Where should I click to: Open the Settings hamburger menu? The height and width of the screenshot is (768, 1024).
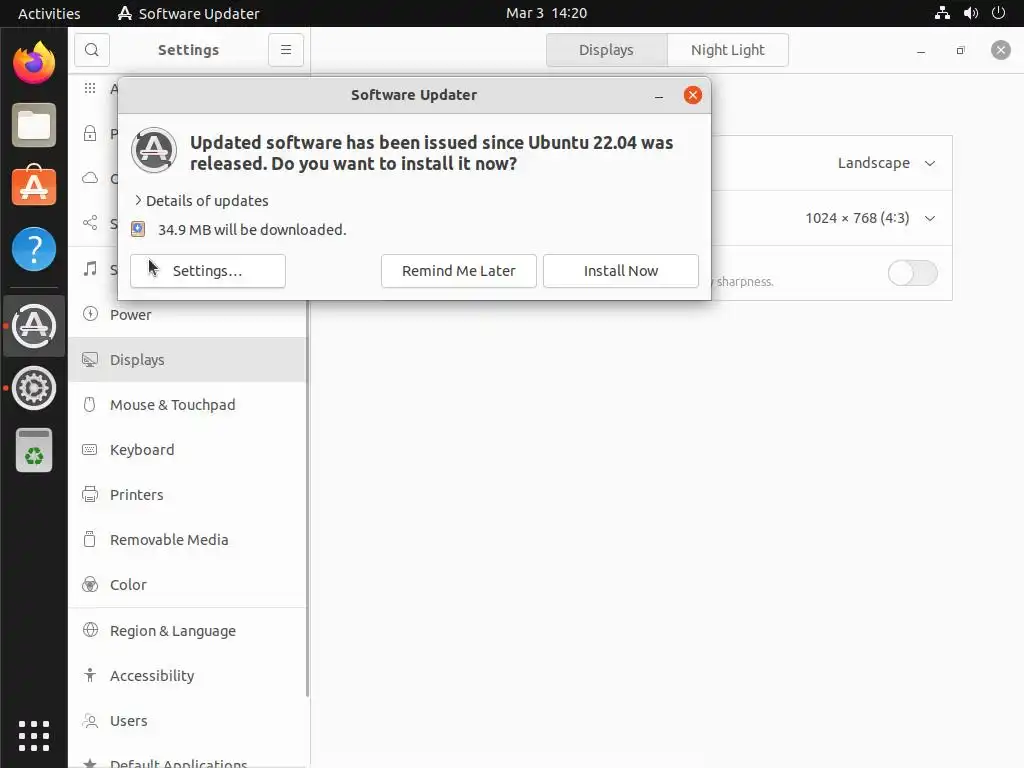[286, 50]
